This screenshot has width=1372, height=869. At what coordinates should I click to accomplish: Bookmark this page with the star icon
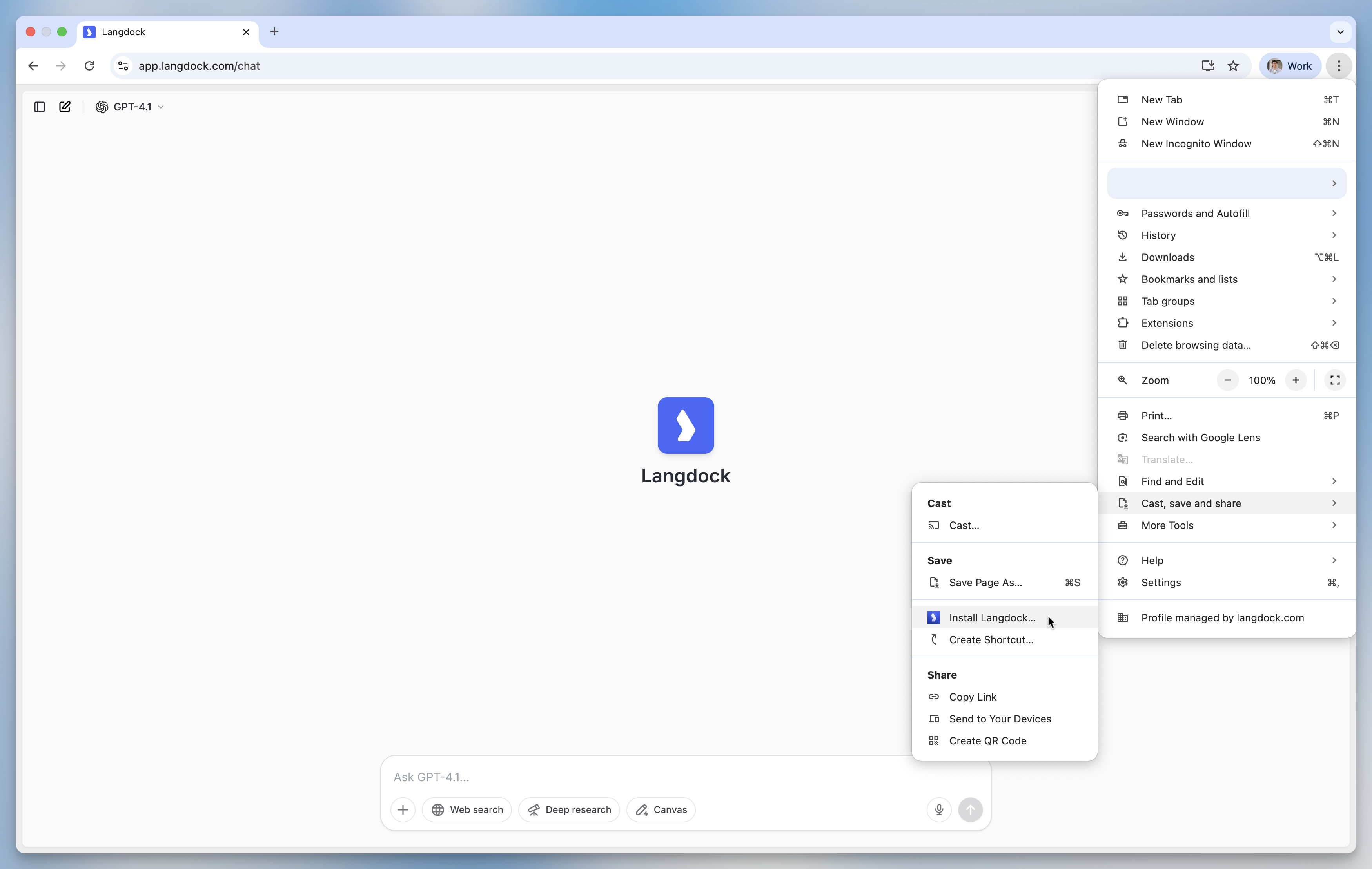[1234, 66]
